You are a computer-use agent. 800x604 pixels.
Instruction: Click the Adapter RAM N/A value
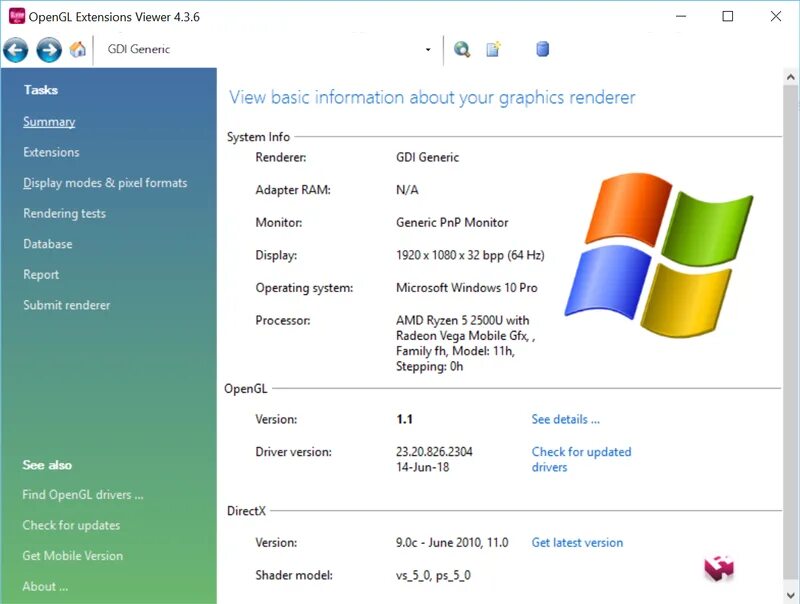pyautogui.click(x=407, y=190)
